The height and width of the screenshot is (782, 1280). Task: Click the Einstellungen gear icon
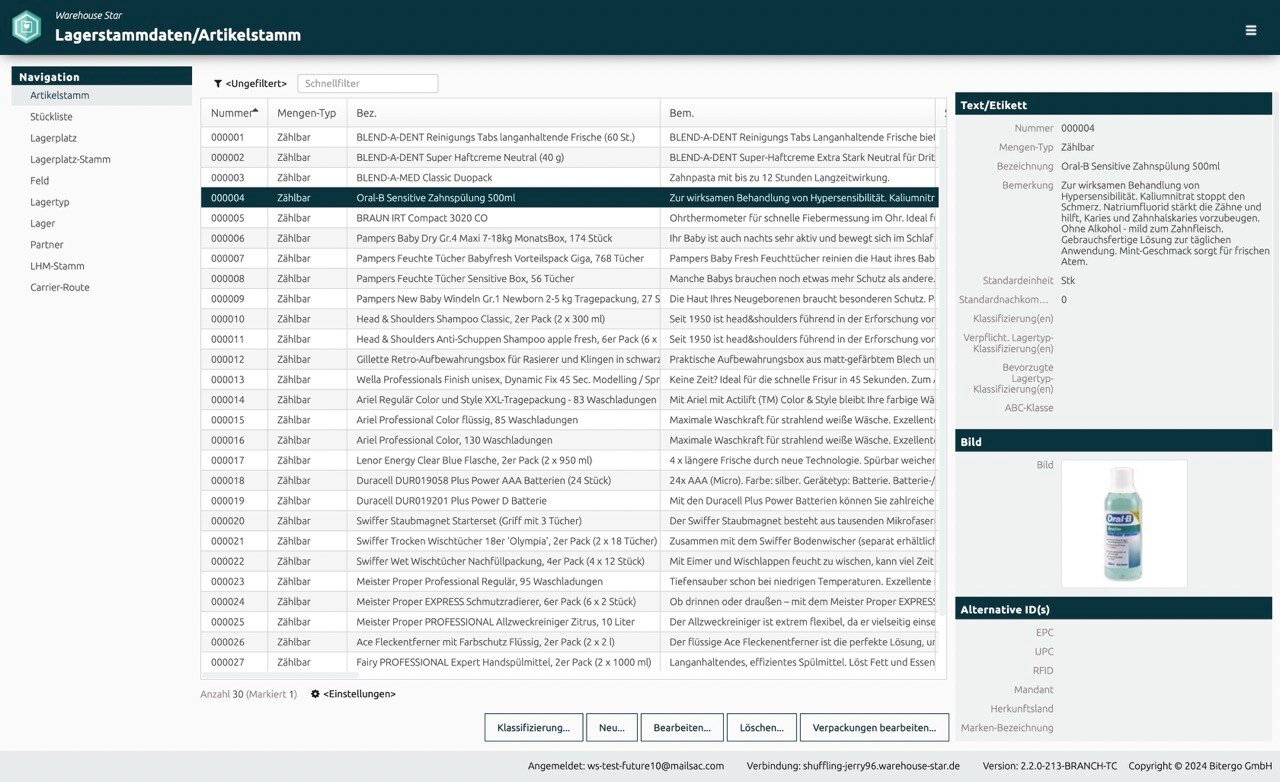tap(315, 694)
